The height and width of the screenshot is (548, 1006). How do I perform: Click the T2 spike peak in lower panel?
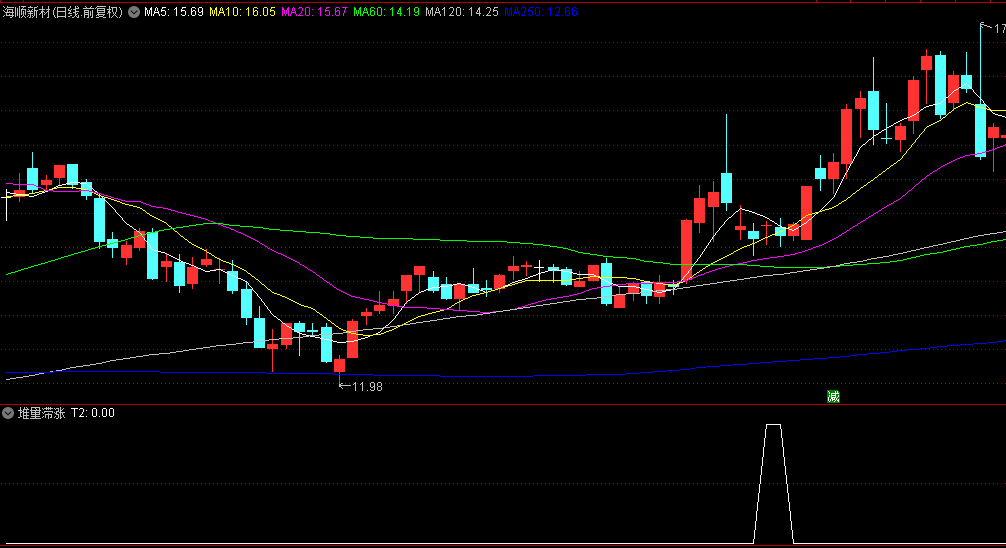point(774,425)
